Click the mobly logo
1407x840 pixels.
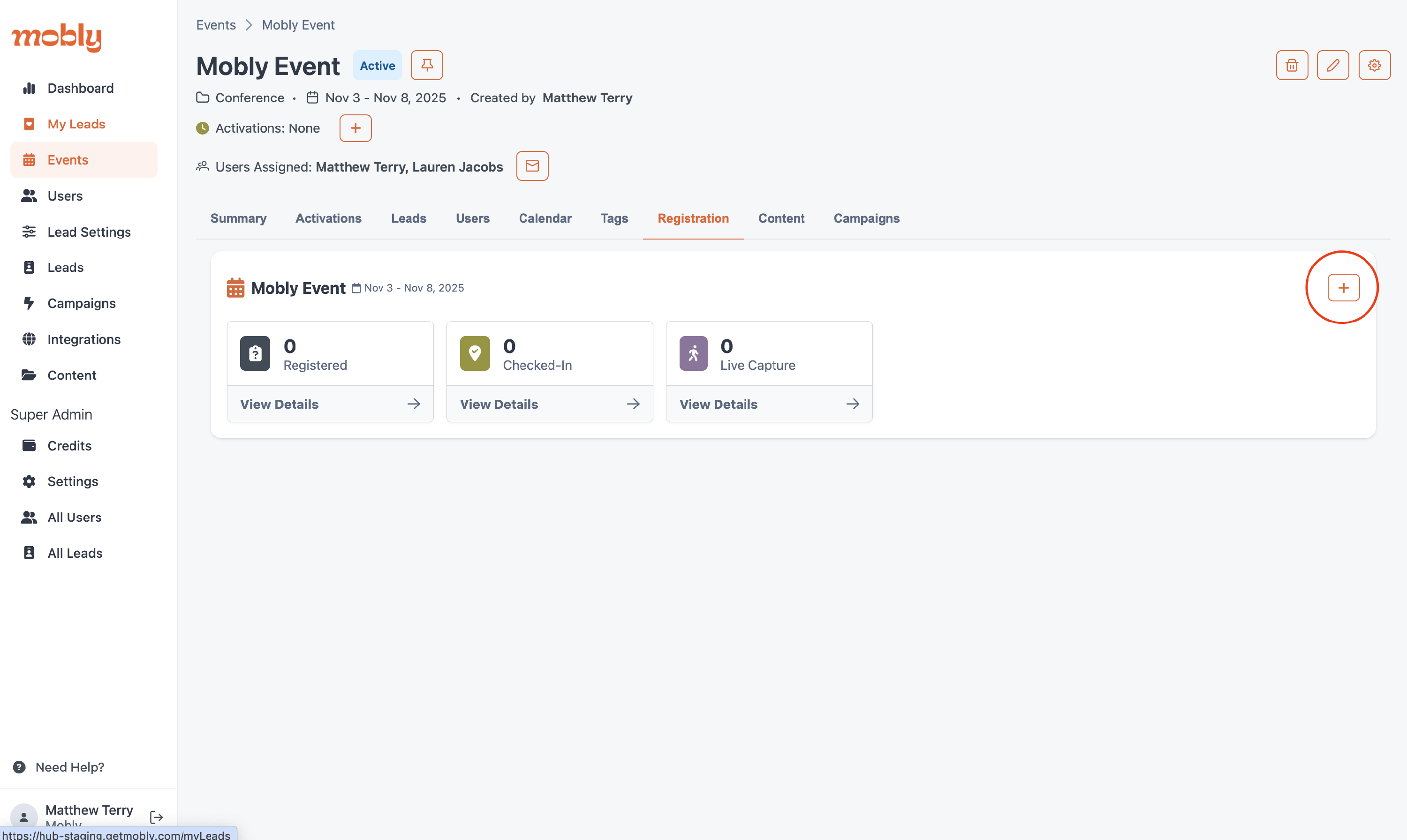click(x=57, y=37)
